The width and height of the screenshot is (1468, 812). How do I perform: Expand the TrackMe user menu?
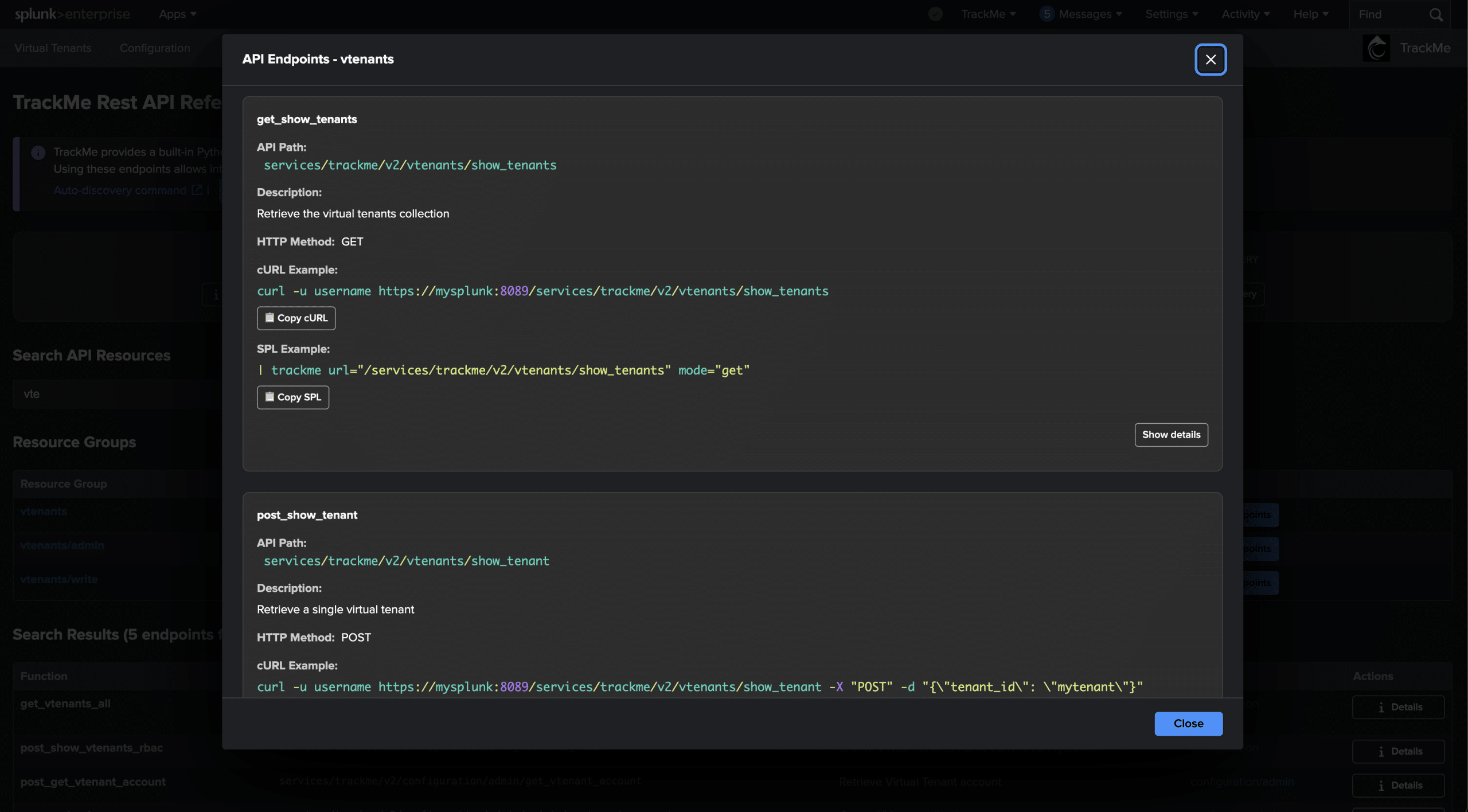point(987,14)
